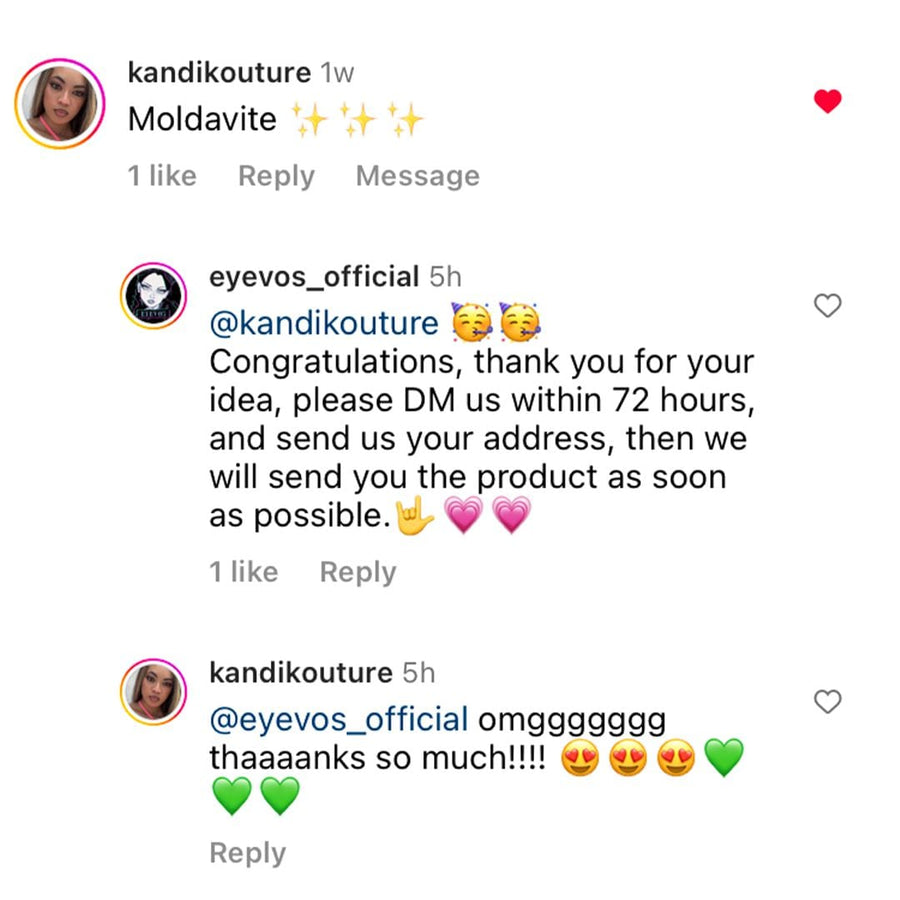
Task: Open kandikouture username above the thank-you reply
Action: coord(300,673)
